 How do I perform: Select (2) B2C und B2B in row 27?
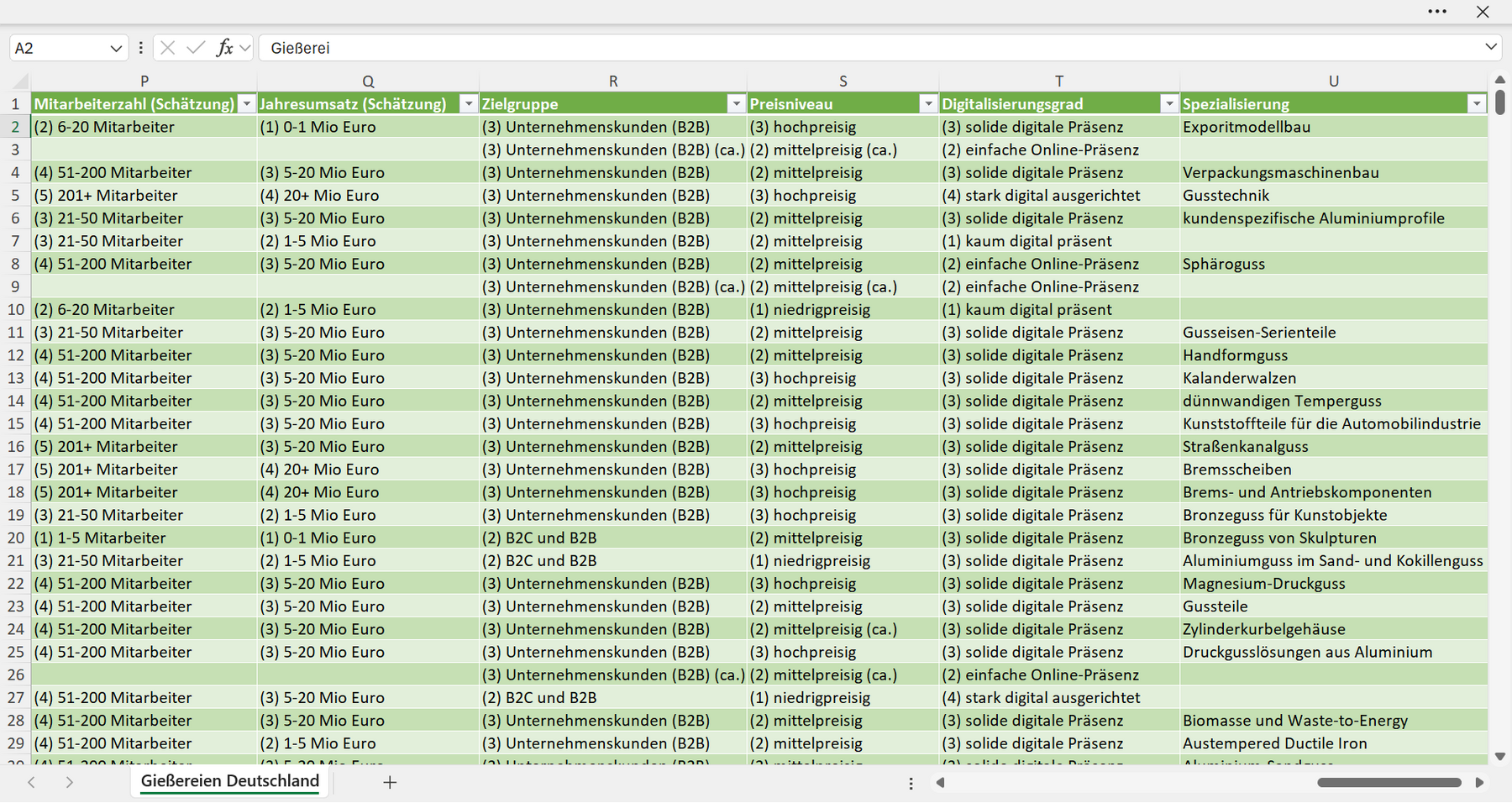click(x=613, y=698)
